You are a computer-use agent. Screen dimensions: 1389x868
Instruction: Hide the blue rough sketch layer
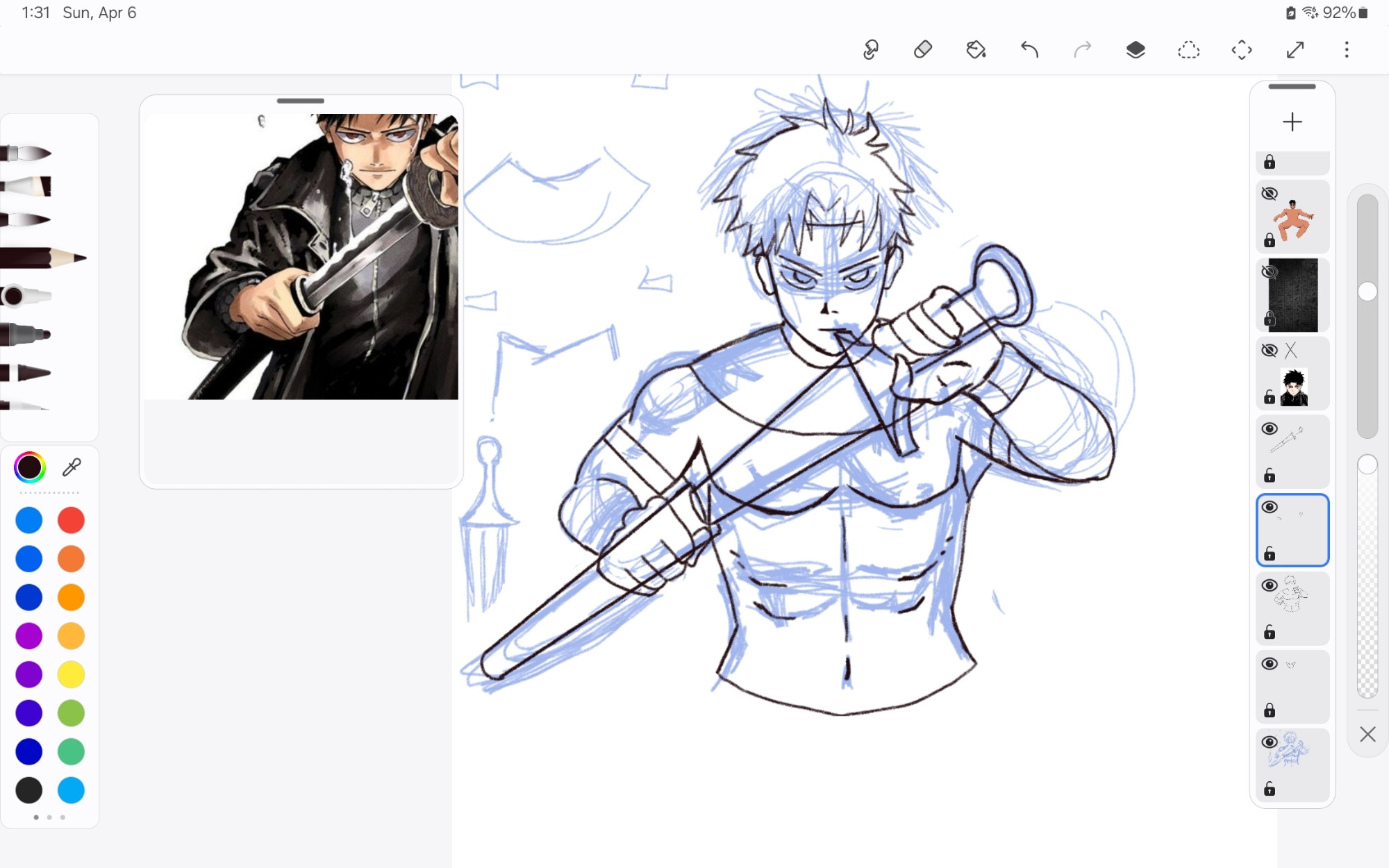(x=1270, y=742)
